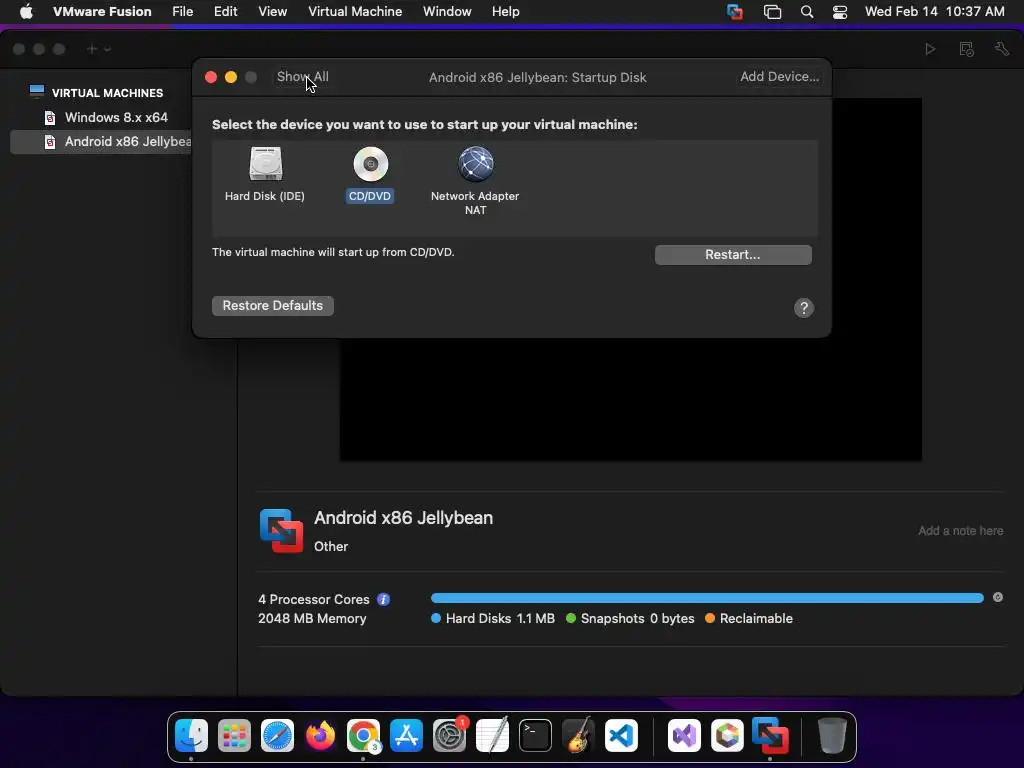Screen dimensions: 1024x768
Task: Open Google Chrome from the Dock
Action: pyautogui.click(x=363, y=736)
